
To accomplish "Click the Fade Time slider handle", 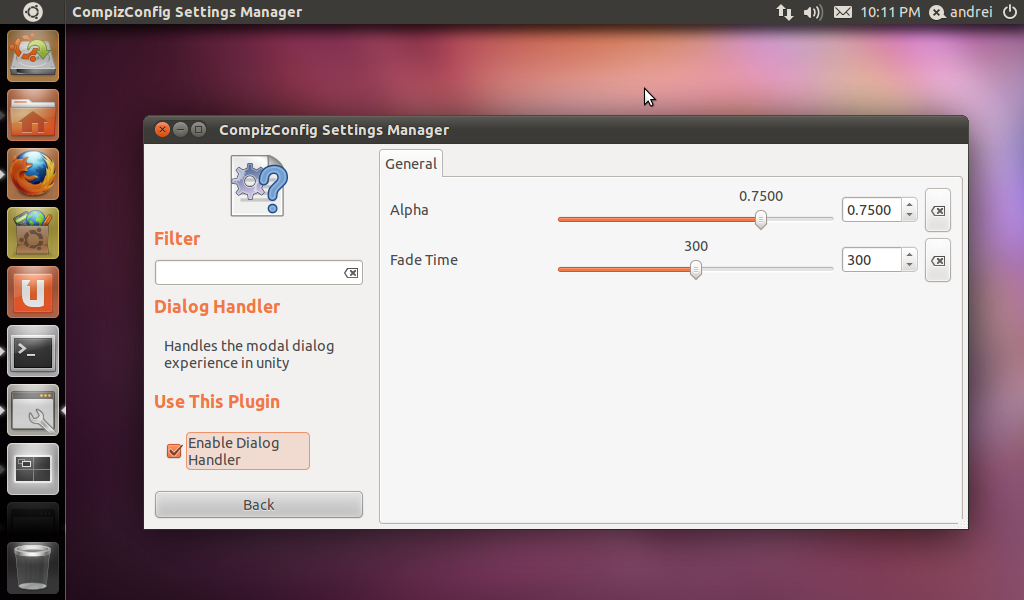I will click(x=696, y=270).
